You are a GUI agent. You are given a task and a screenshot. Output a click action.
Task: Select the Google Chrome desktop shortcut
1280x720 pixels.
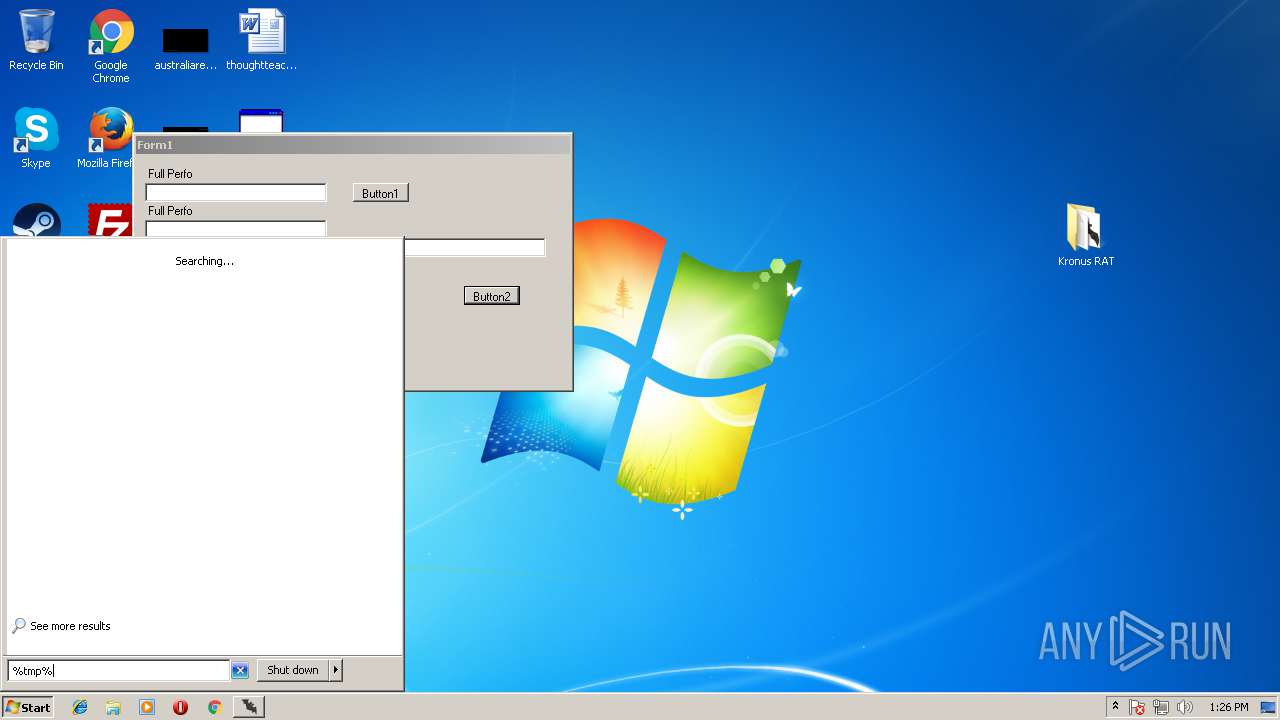pos(111,46)
